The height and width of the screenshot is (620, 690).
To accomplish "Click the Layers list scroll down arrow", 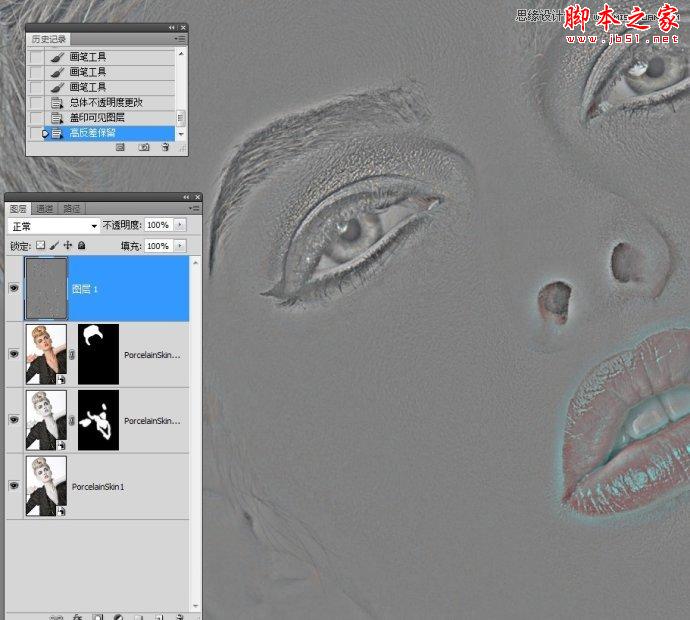I will click(195, 605).
